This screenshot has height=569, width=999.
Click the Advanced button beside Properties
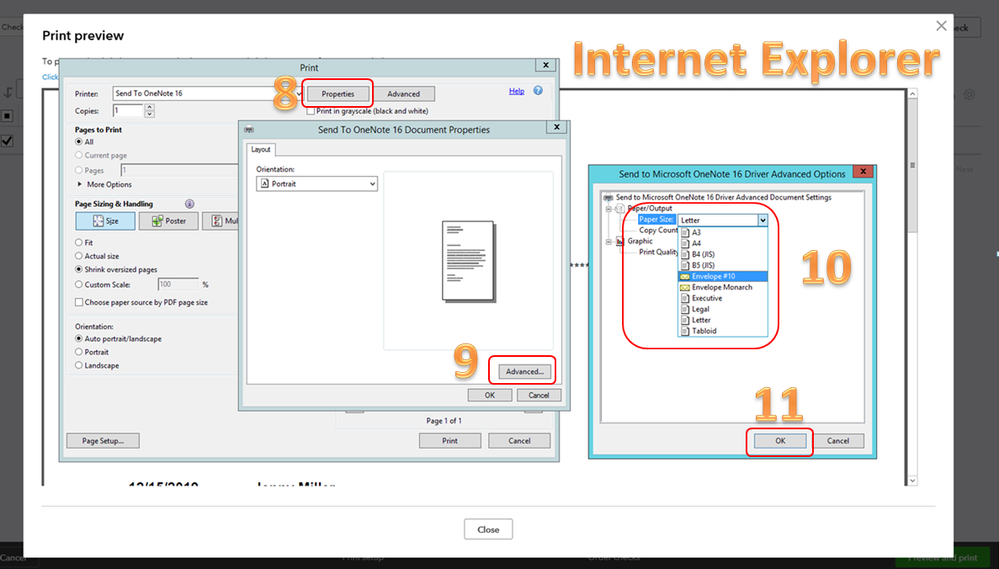(403, 94)
